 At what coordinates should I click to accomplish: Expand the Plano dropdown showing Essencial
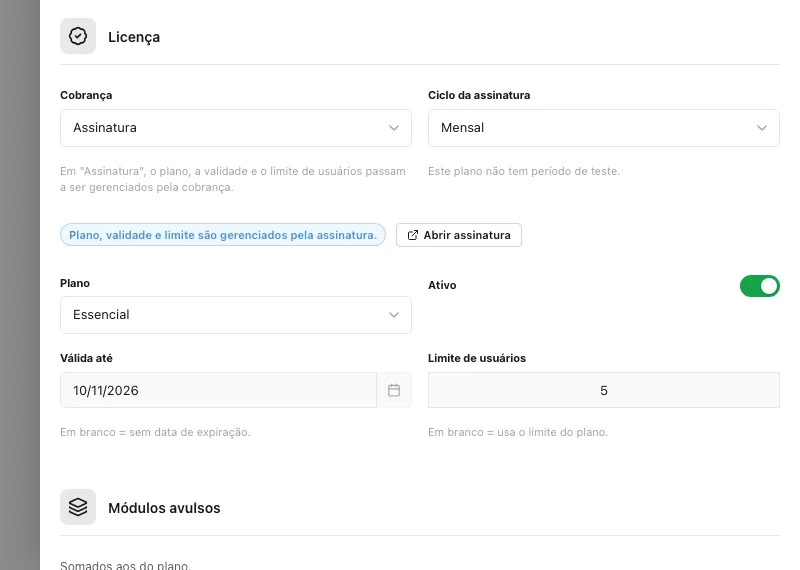[x=236, y=315]
